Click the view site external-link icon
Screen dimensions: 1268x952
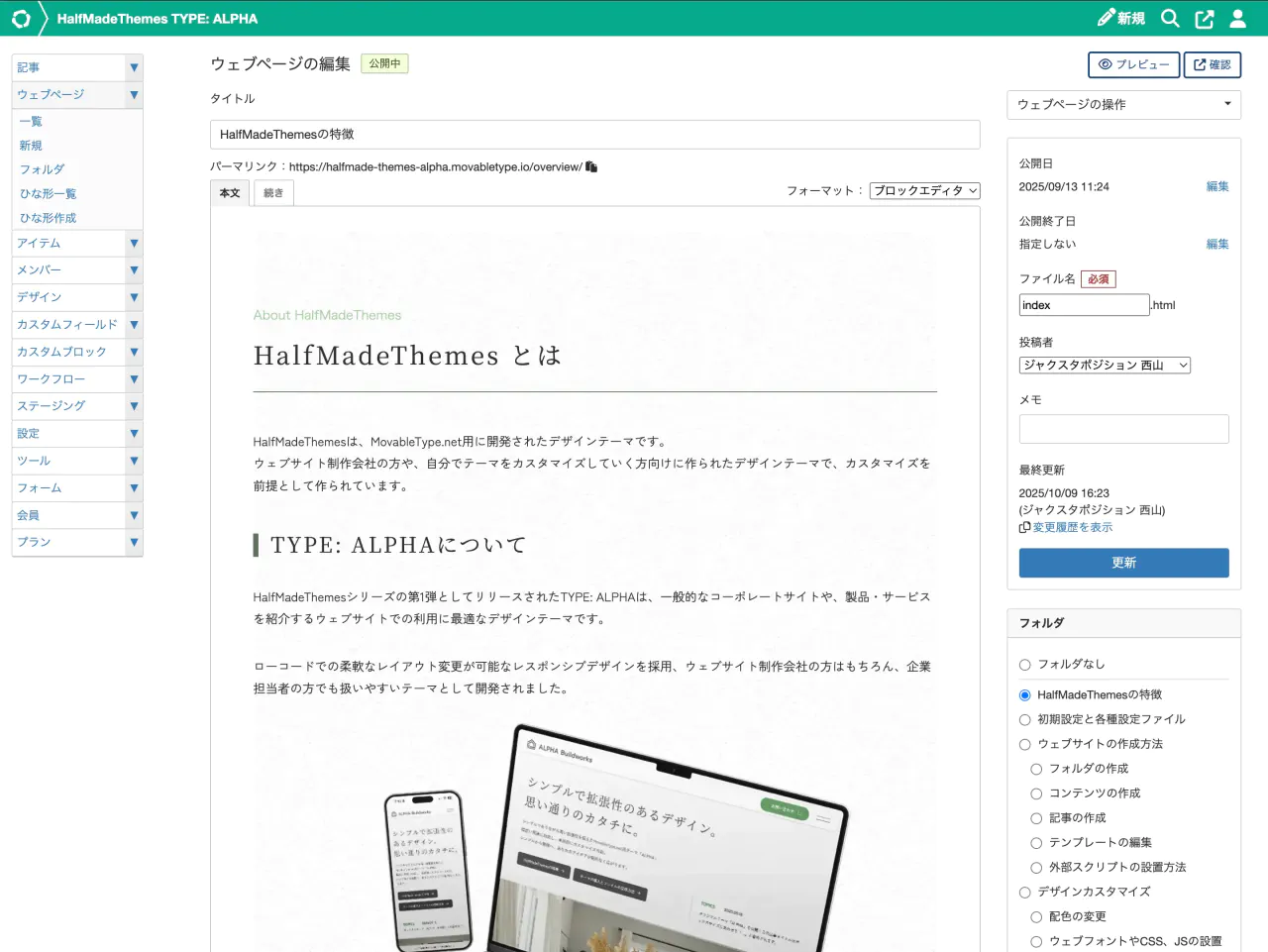(1205, 18)
